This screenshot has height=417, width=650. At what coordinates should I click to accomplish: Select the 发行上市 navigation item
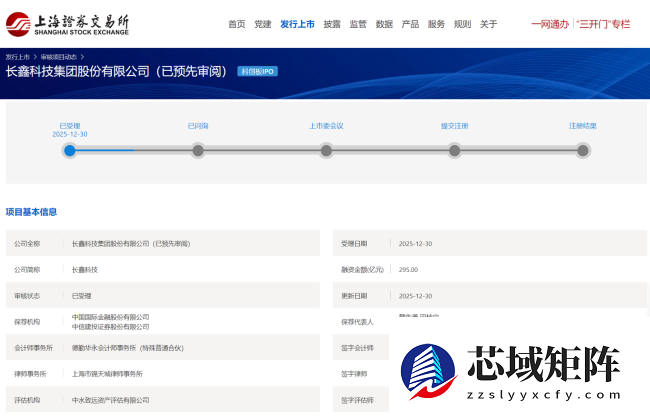(297, 24)
